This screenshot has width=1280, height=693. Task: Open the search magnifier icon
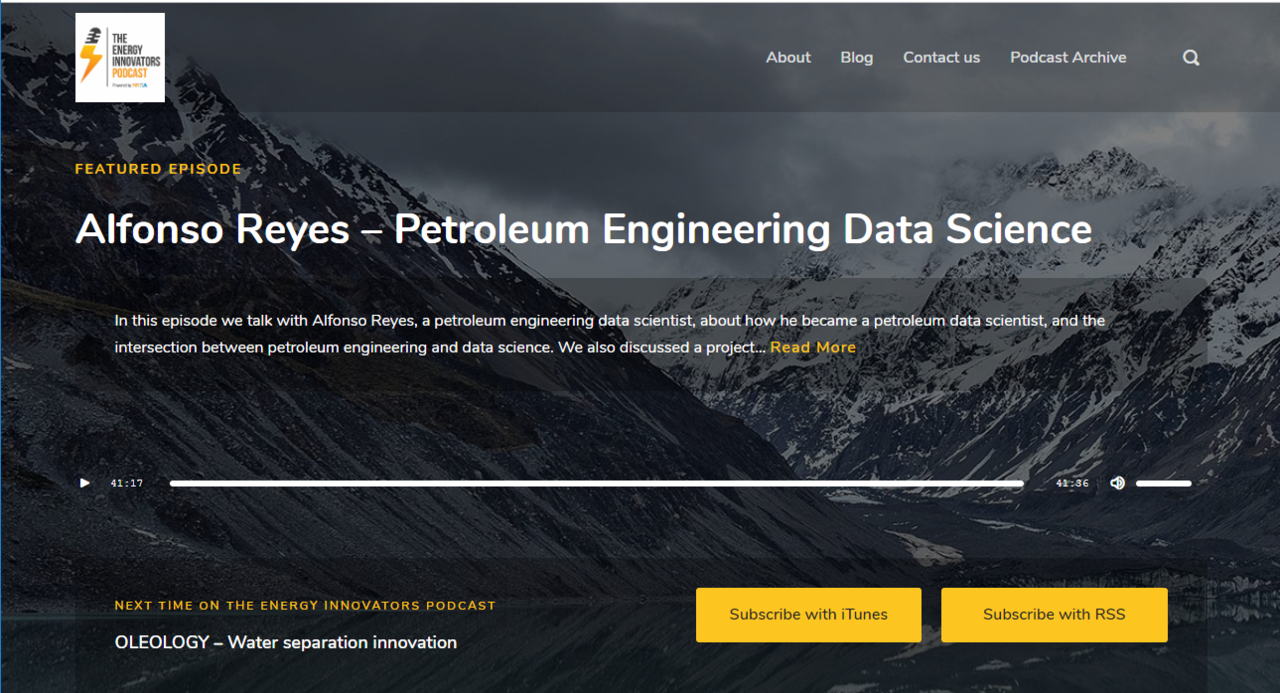pos(1190,58)
